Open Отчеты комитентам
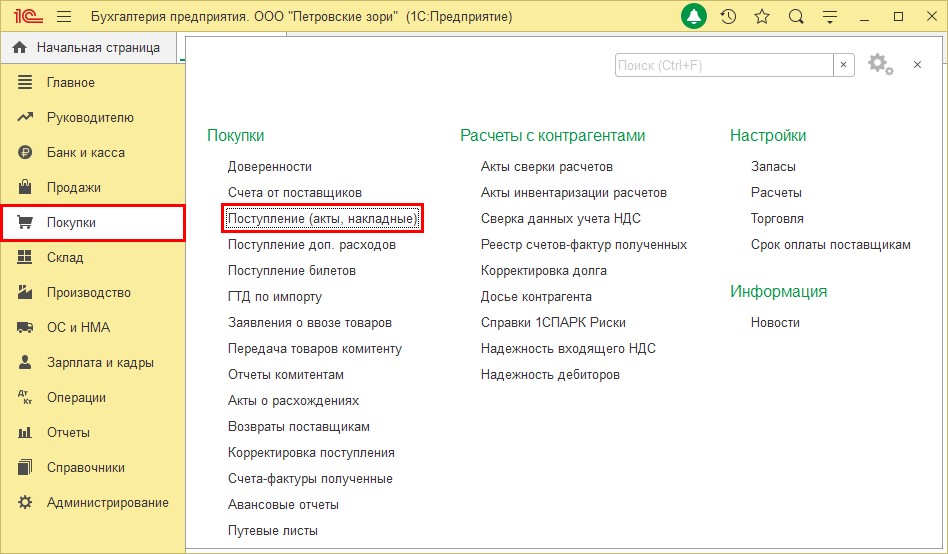Viewport: 948px width, 554px height. pos(285,374)
